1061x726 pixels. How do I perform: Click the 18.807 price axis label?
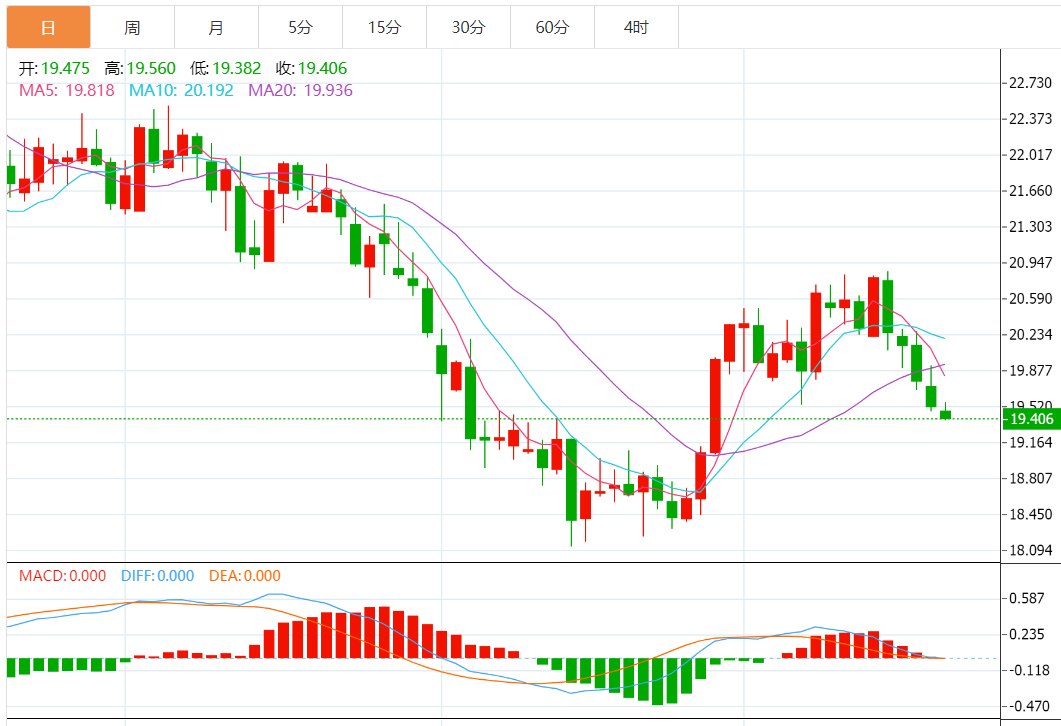pyautogui.click(x=1031, y=478)
